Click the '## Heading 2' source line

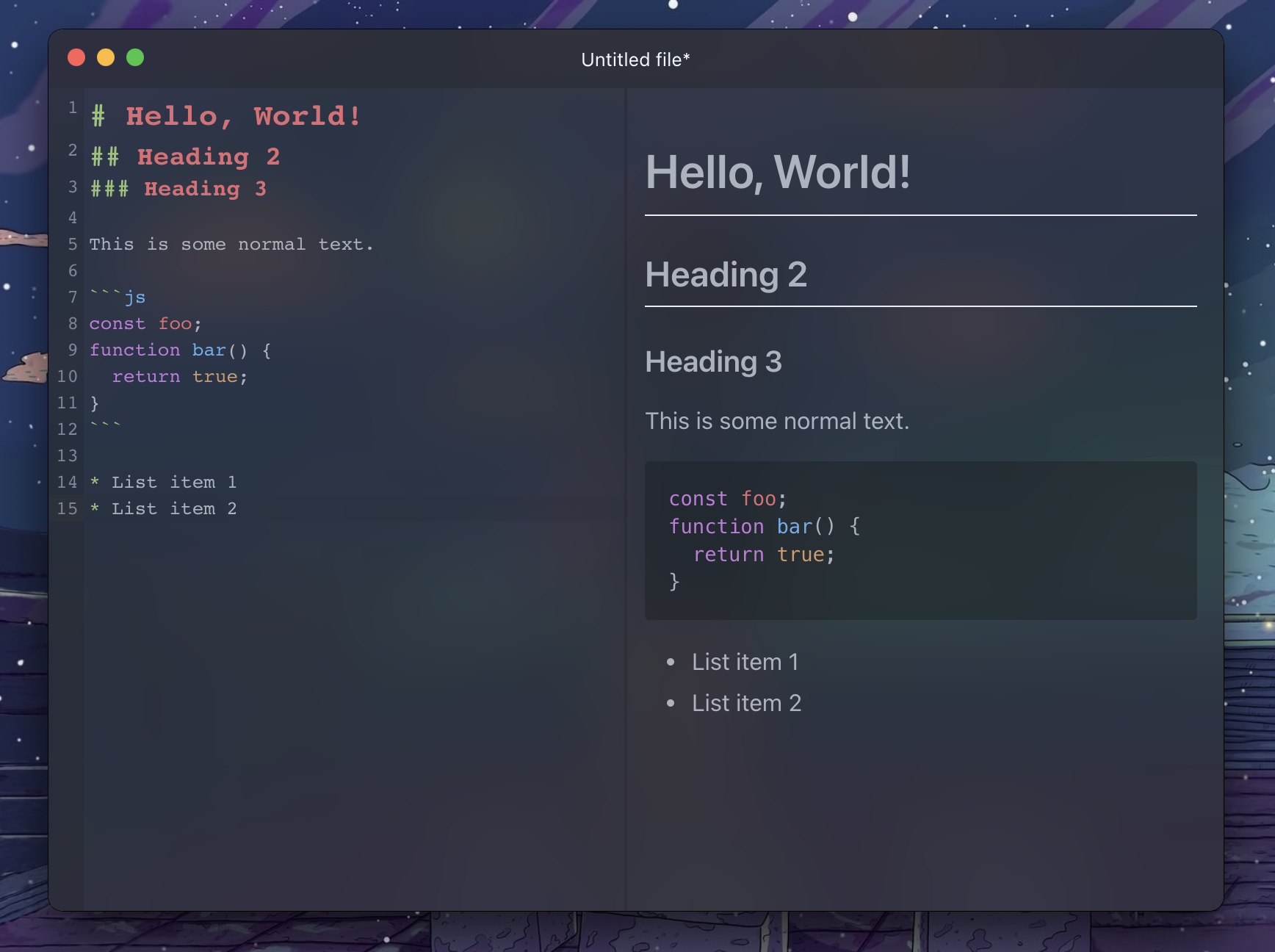tap(185, 156)
